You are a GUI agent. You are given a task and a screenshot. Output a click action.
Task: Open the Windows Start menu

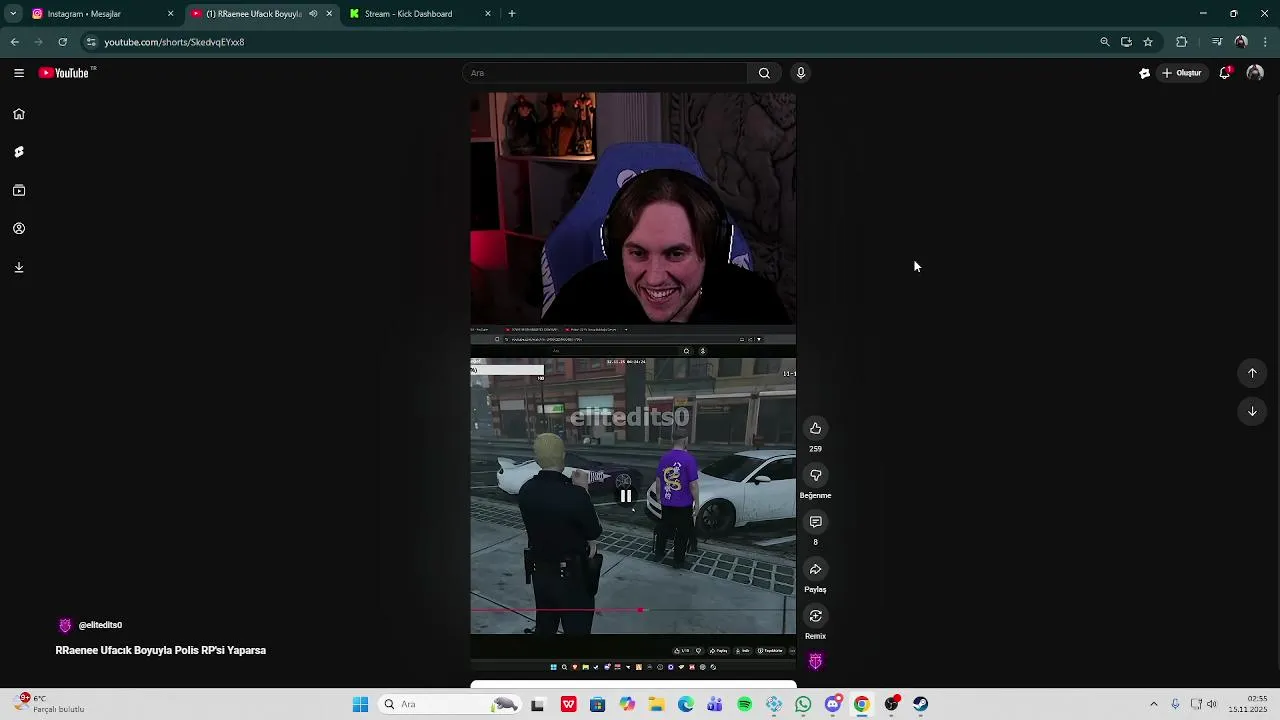point(361,704)
